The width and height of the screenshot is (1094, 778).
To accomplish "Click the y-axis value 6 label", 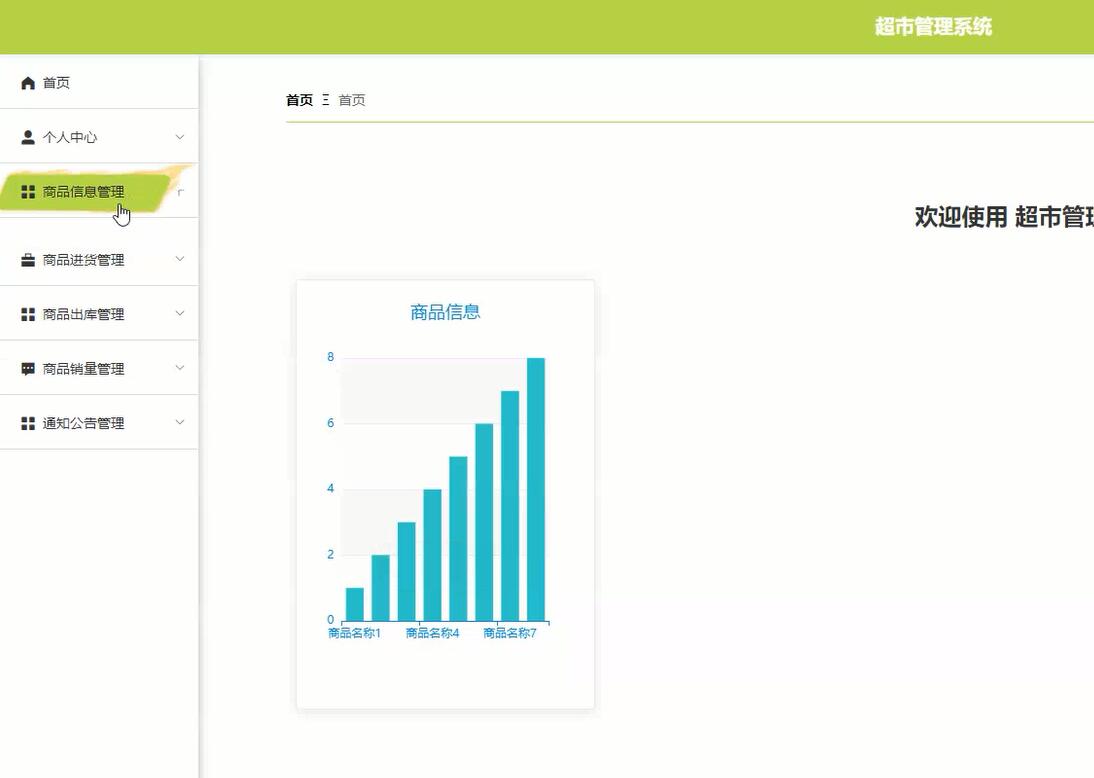I will coord(331,423).
